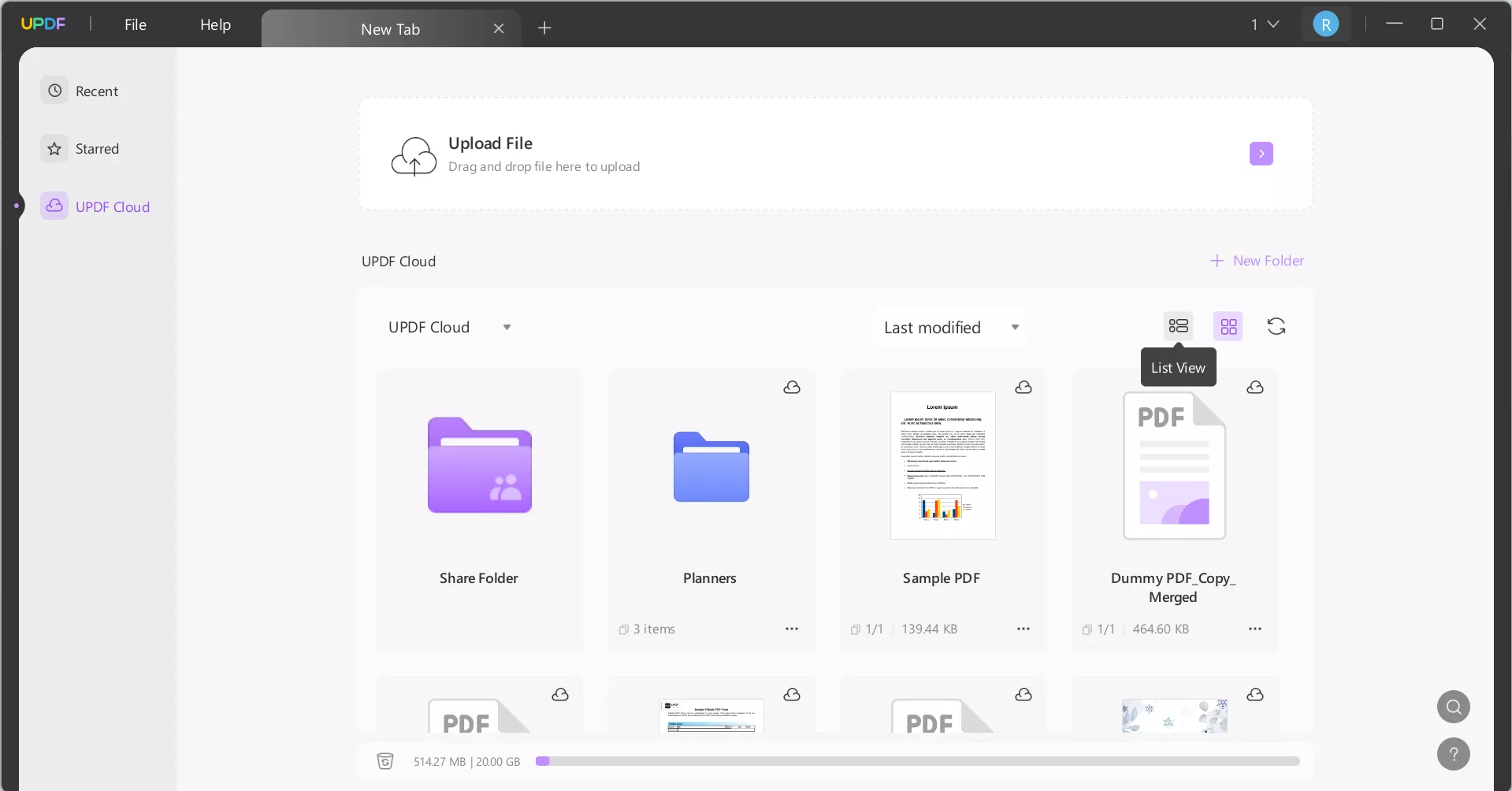The height and width of the screenshot is (791, 1512).
Task: Open the Share Folder purple folder
Action: click(x=480, y=465)
